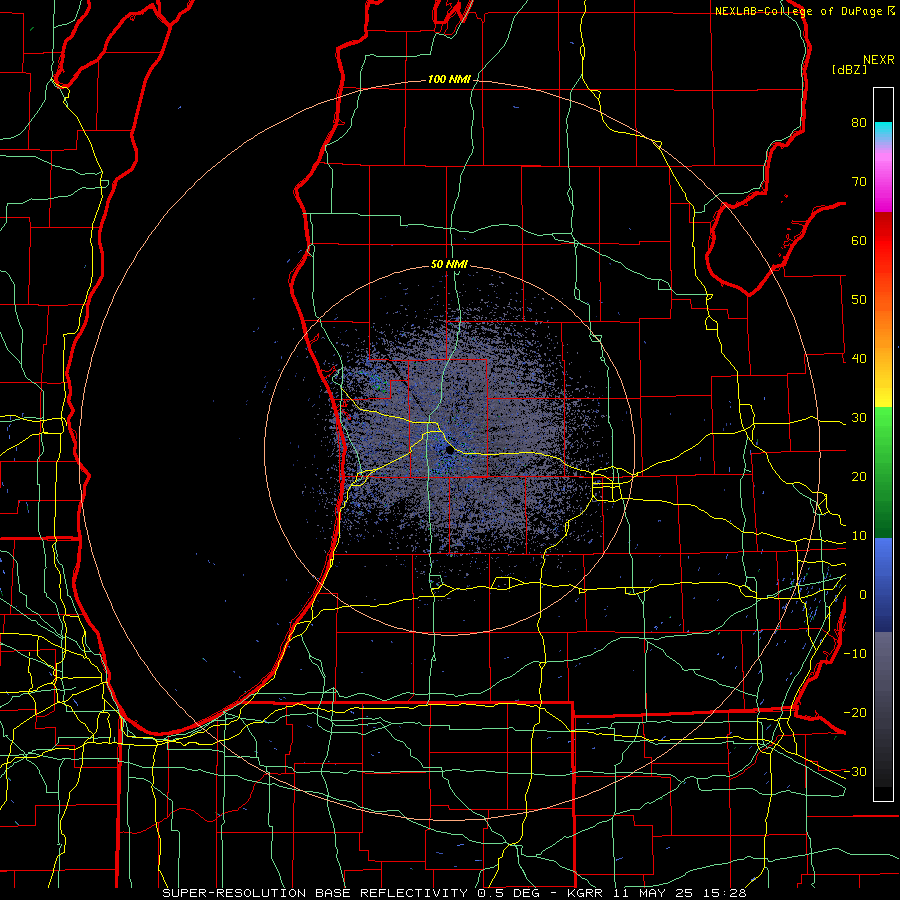Click the blue segment of the color bar
900x900 pixels.
pos(883,584)
